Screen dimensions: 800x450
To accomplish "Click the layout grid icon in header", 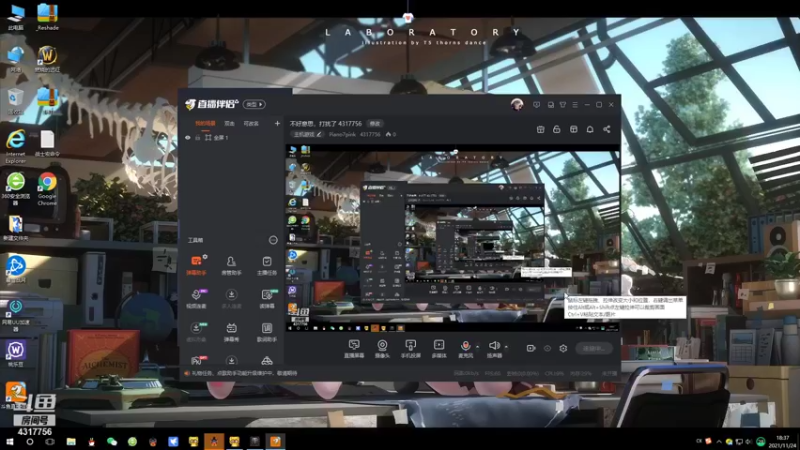I will (x=573, y=130).
